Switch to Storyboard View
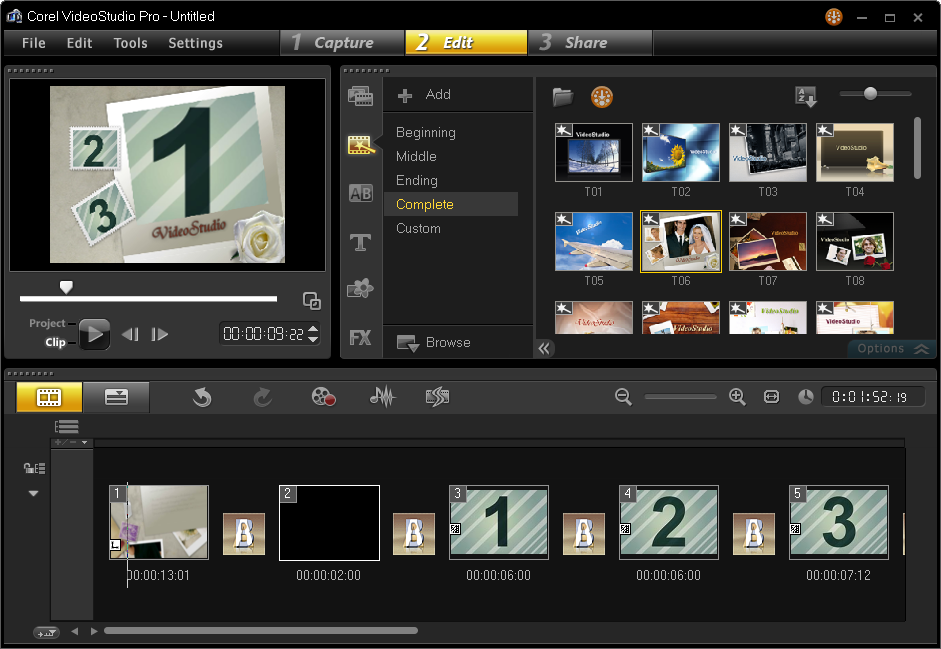This screenshot has width=941, height=649. [48, 397]
